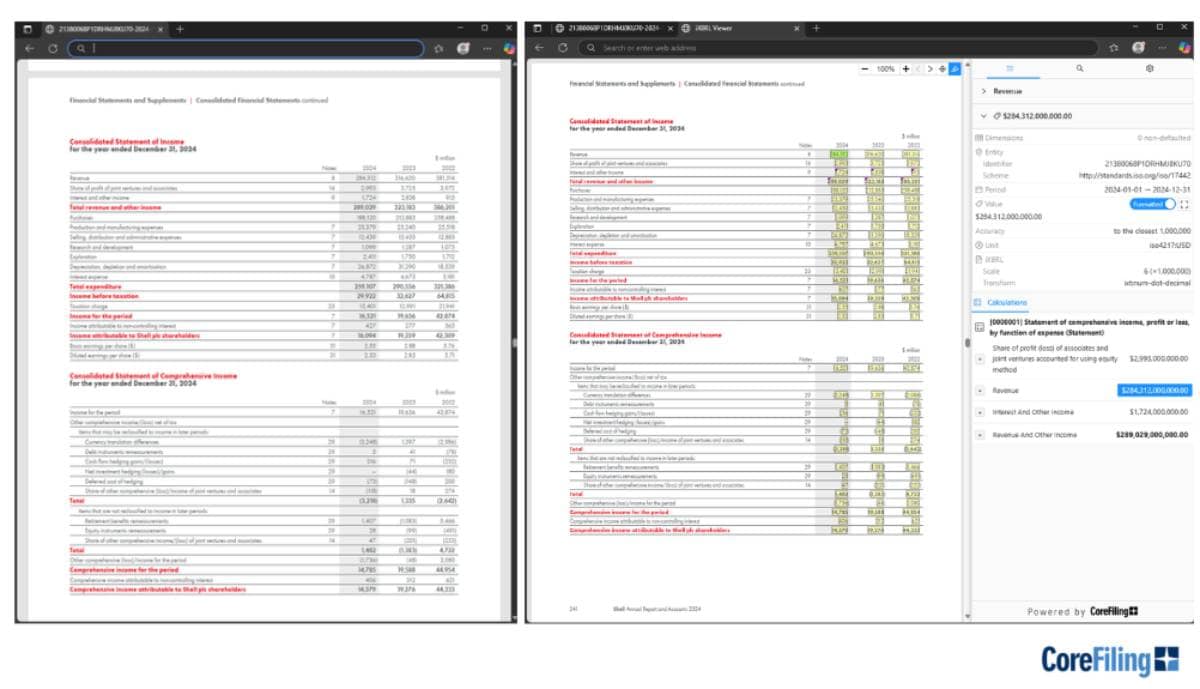Click the blue highlight facts icon
The image size is (1200, 689).
click(955, 69)
